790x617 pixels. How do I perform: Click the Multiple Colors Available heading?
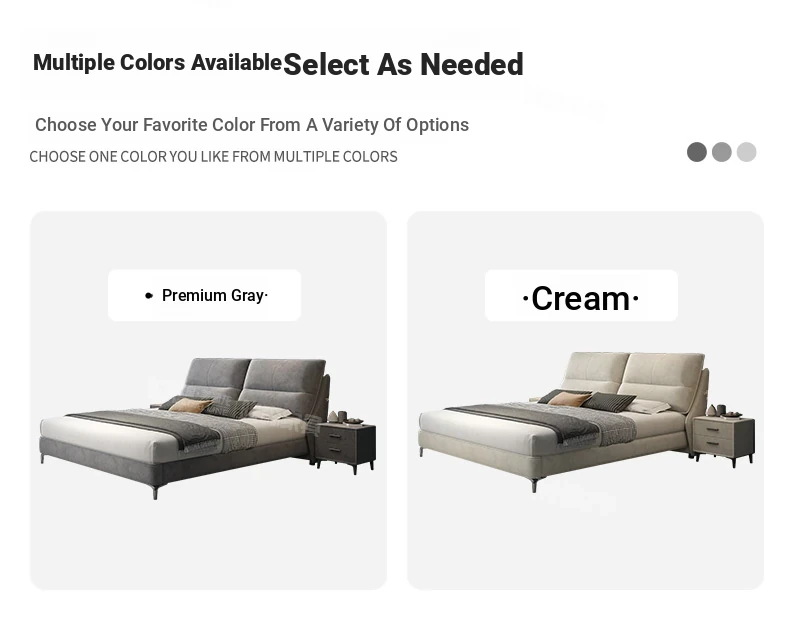[x=157, y=63]
